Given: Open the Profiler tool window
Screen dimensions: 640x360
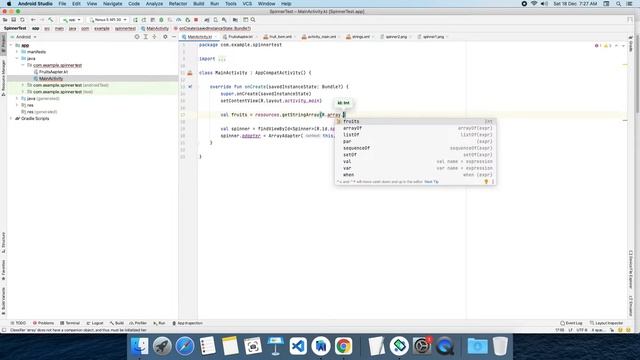Looking at the screenshot, I should coord(138,323).
